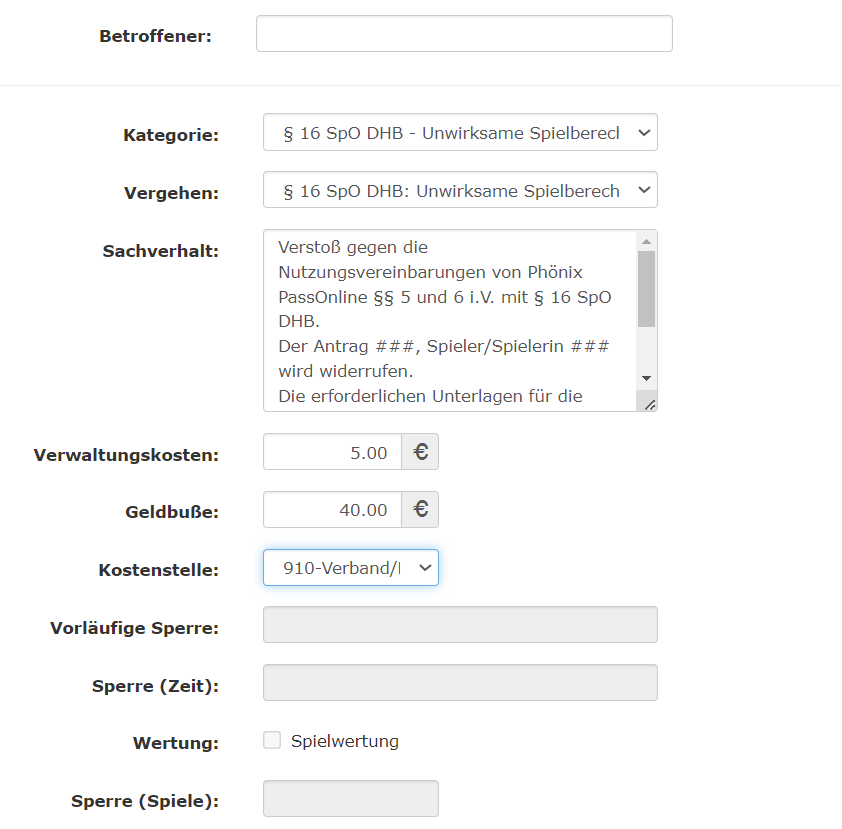Image resolution: width=842 pixels, height=829 pixels.
Task: Focus the Verwaltungskosten amount field
Action: [x=332, y=452]
